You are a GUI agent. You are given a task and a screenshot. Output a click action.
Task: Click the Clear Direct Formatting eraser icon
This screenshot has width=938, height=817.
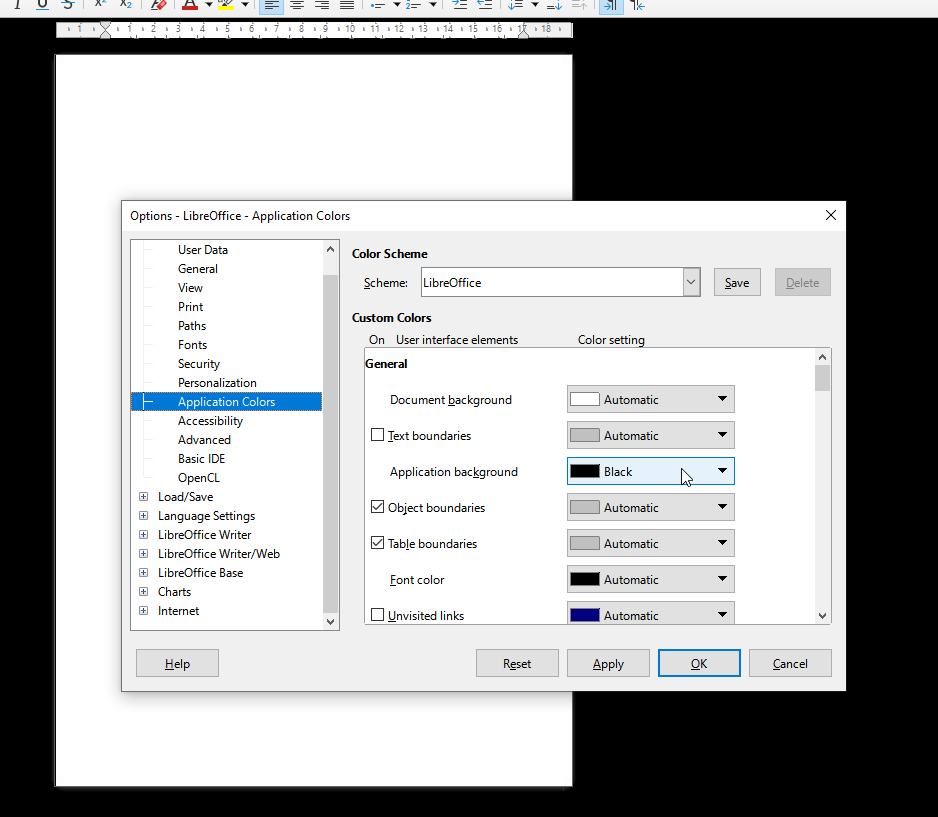click(158, 5)
